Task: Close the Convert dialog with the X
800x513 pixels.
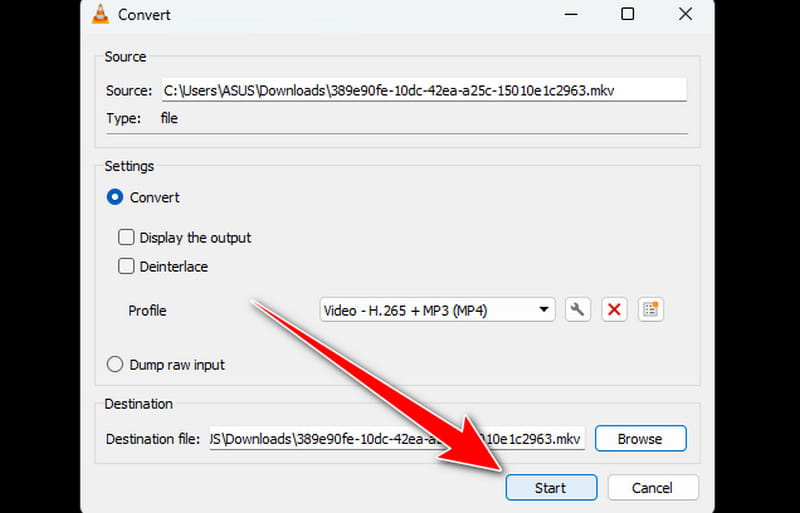Action: tap(685, 14)
